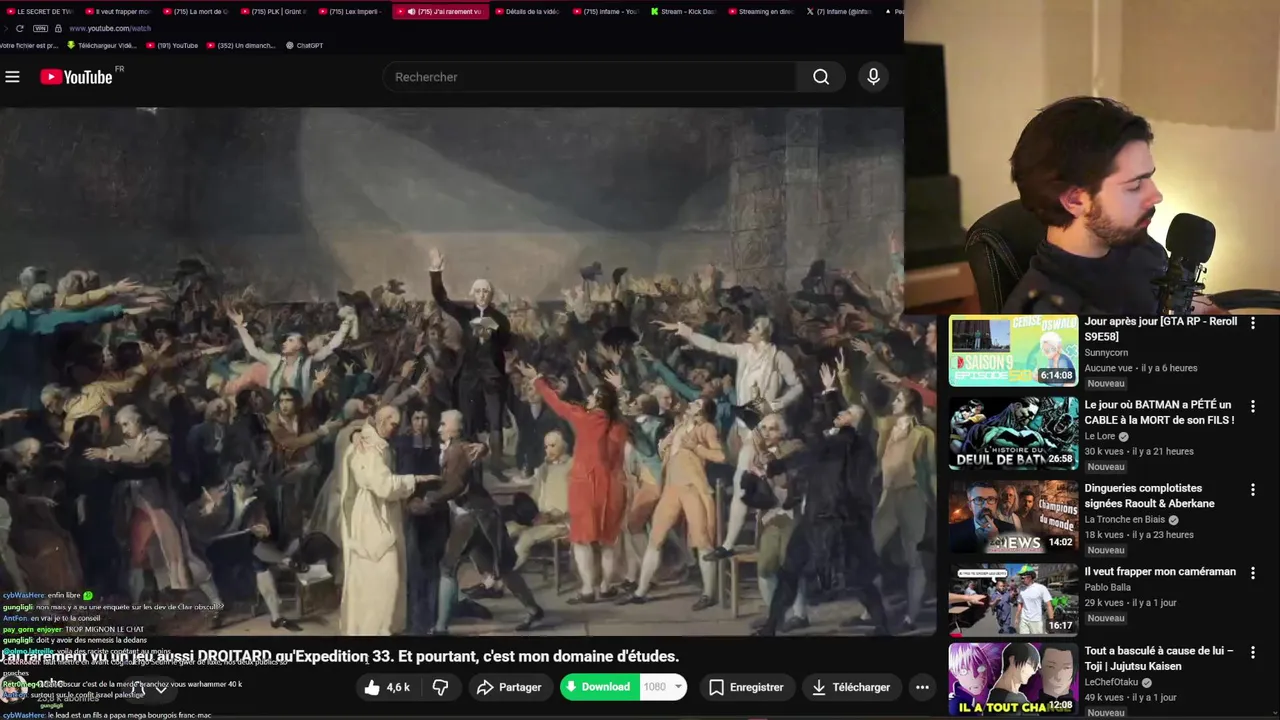Screen dimensions: 1280x720
Task: Reload the page in the browser
Action: [19, 28]
